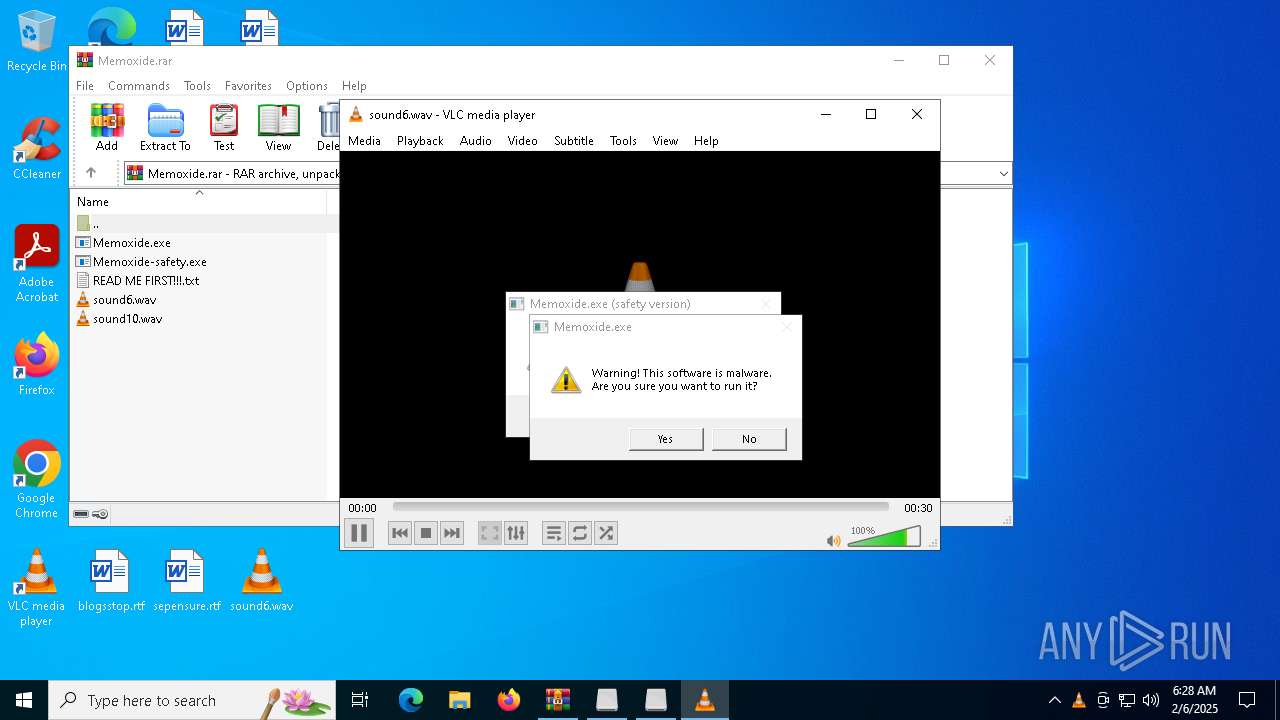Open File Explorer from taskbar
The image size is (1280, 720).
point(460,700)
